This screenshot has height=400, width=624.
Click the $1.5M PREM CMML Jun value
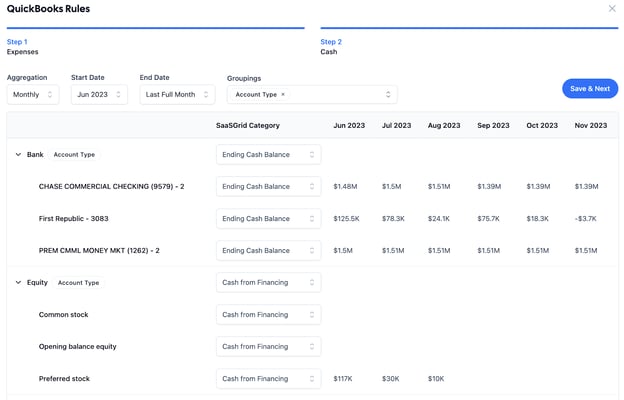(343, 250)
